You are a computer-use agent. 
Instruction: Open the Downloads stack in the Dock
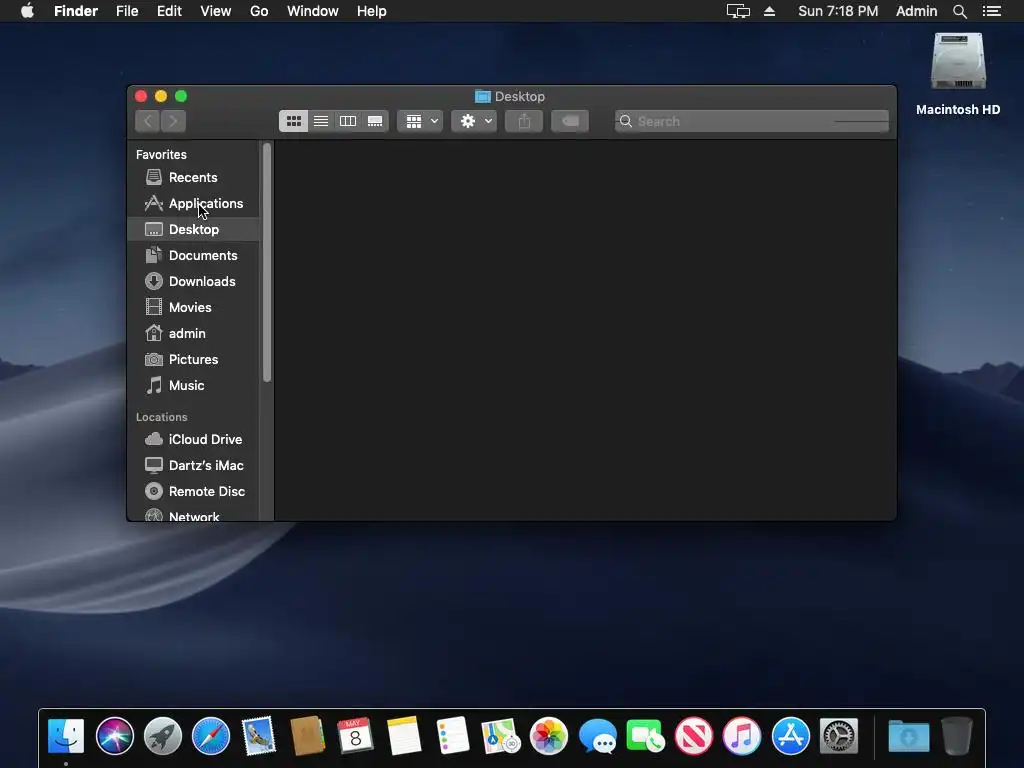(908, 736)
